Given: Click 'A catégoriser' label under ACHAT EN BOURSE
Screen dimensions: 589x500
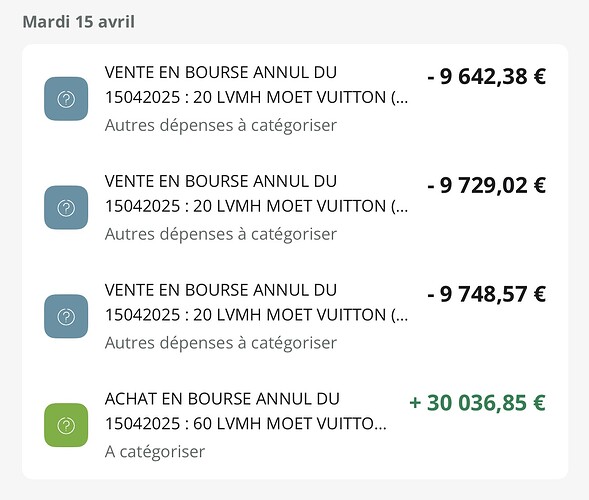Looking at the screenshot, I should [155, 452].
